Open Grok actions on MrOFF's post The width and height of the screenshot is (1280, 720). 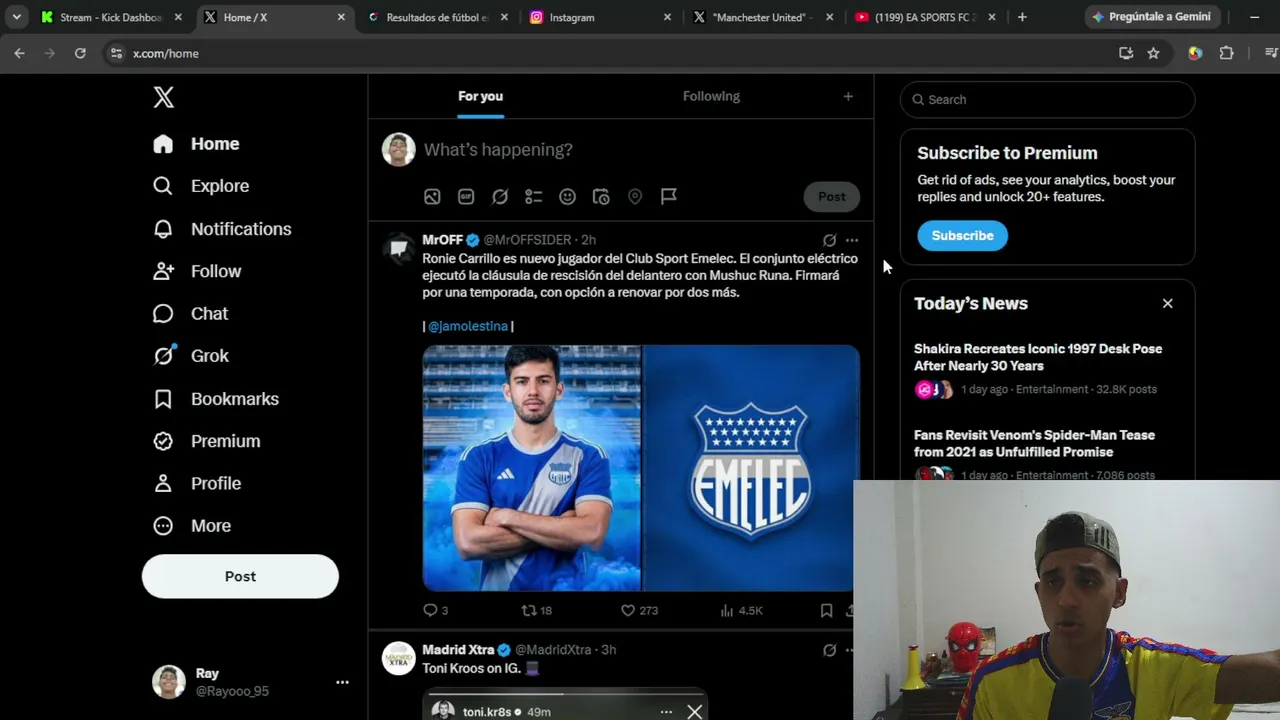click(x=829, y=240)
